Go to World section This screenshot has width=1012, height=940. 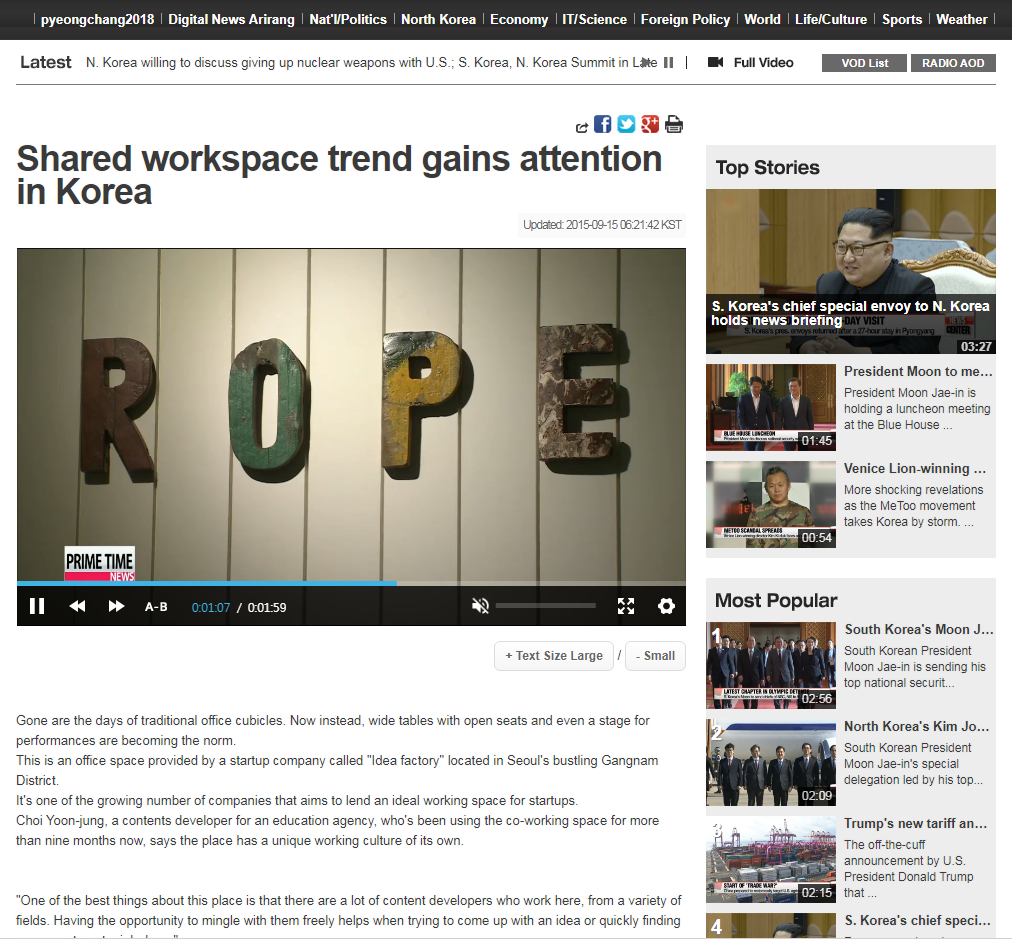coord(762,19)
